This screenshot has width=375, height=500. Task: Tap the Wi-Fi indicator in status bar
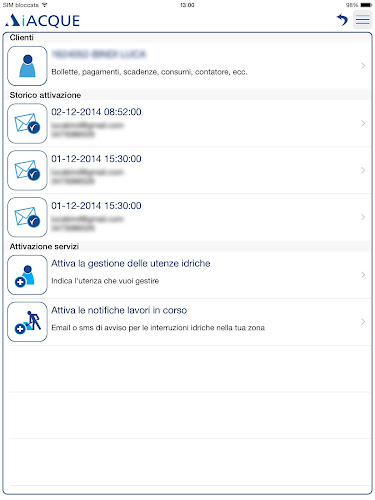click(x=44, y=5)
